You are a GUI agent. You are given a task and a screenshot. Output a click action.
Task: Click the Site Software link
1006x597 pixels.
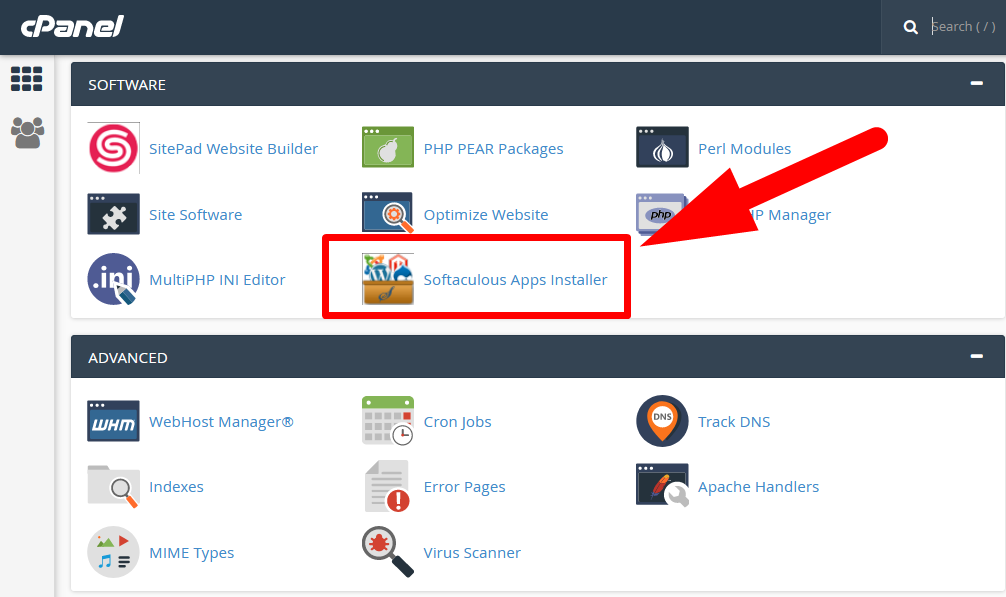[x=196, y=215]
